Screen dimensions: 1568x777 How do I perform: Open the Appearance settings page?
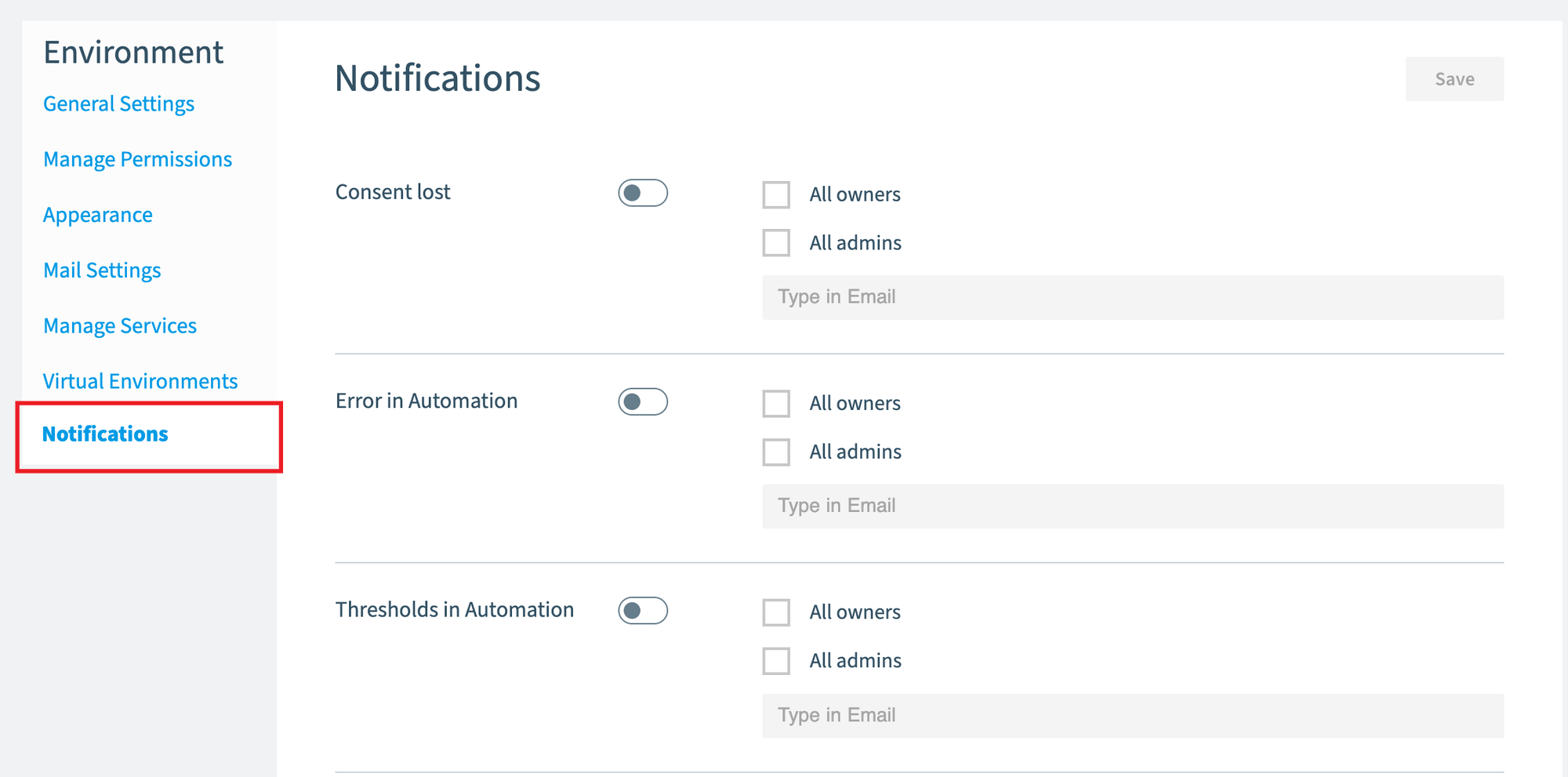coord(98,215)
